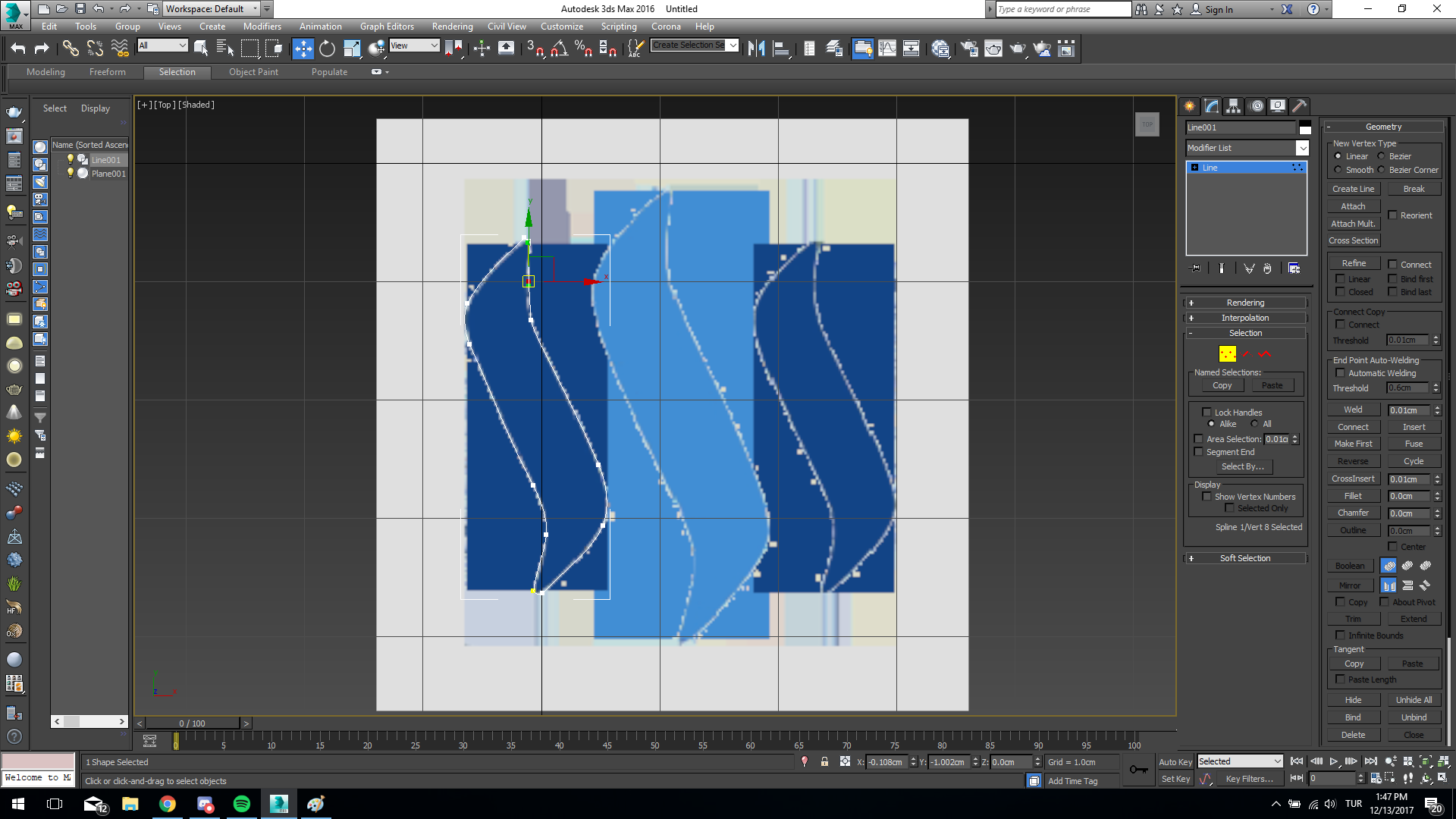
Task: Toggle the 3D Snaps magnet icon
Action: 535,49
